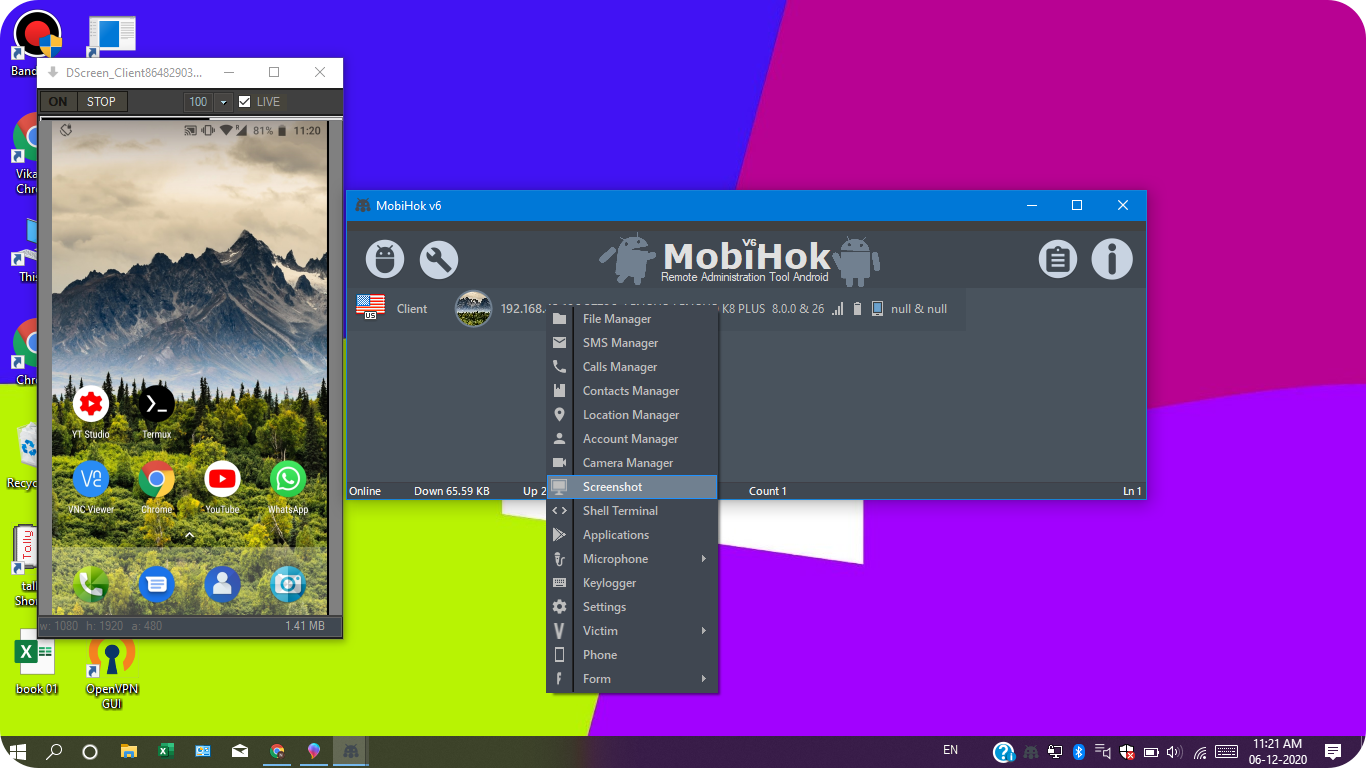1366x768 pixels.
Task: Click the US flag icon on the Client row
Action: click(x=370, y=308)
